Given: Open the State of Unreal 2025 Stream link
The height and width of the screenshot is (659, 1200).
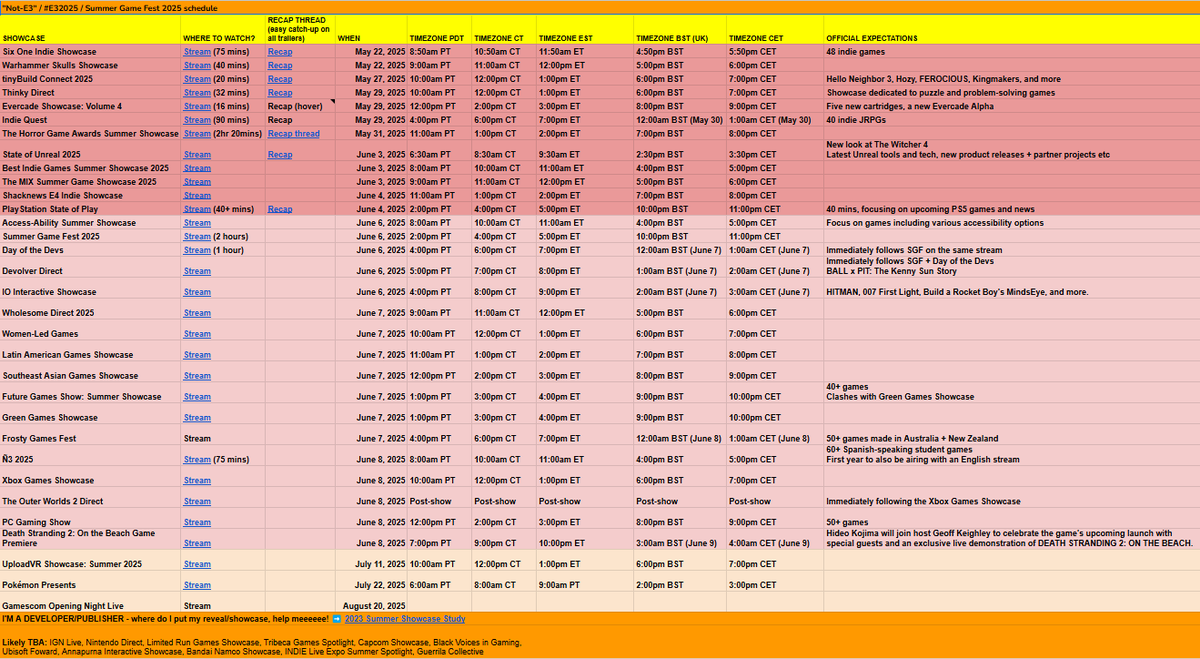Looking at the screenshot, I should pyautogui.click(x=197, y=155).
